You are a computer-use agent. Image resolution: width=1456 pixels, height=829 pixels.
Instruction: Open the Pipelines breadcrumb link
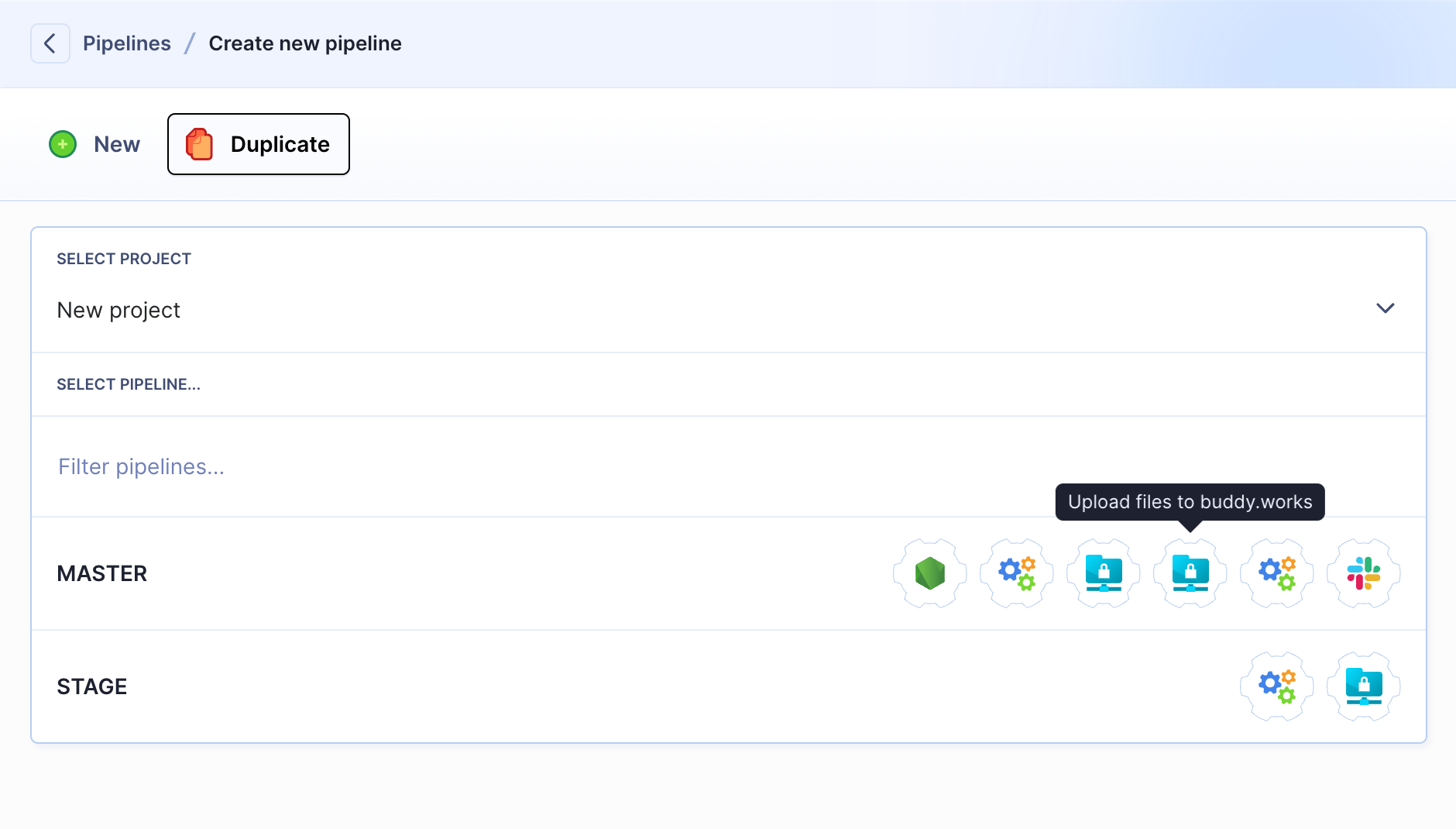(x=127, y=43)
